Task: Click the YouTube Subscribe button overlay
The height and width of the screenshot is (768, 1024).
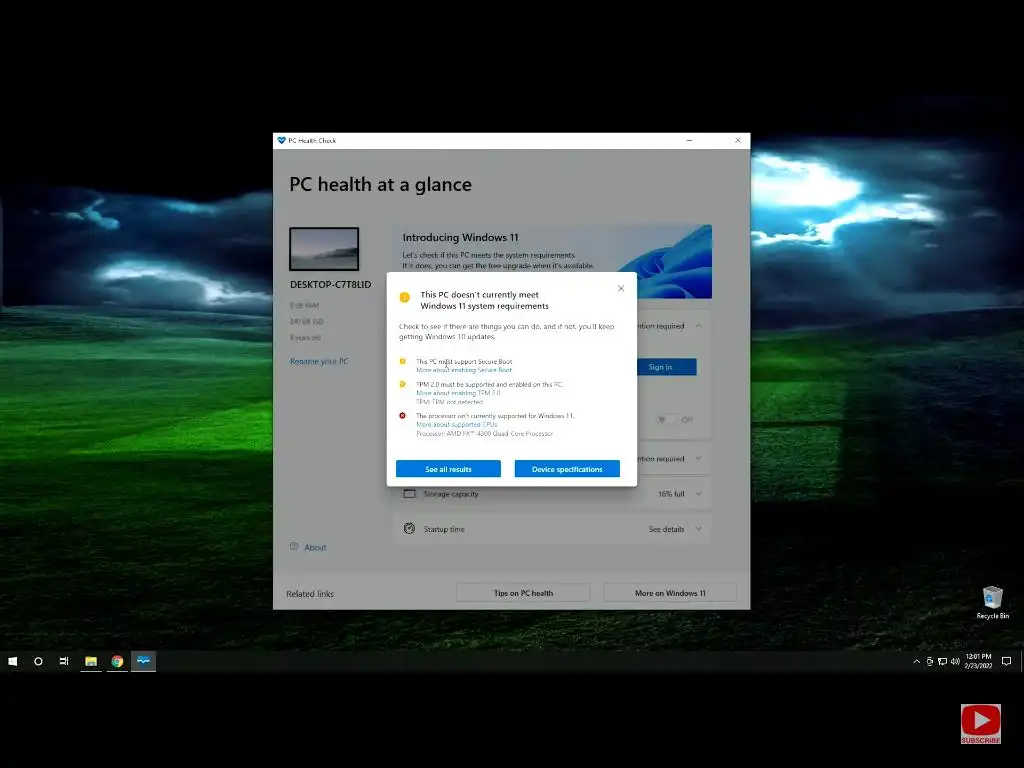Action: (980, 724)
